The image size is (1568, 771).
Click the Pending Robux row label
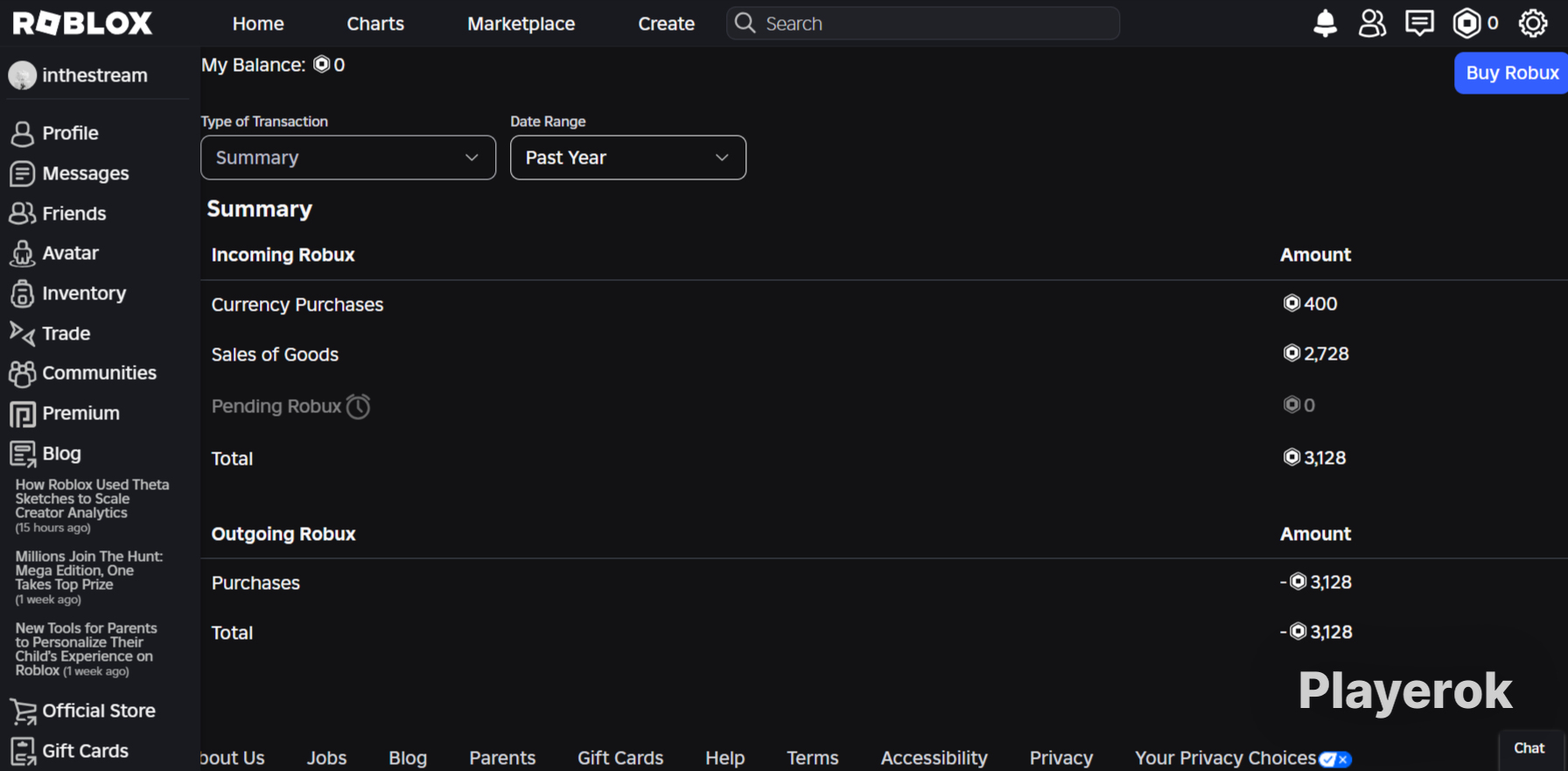pos(276,407)
